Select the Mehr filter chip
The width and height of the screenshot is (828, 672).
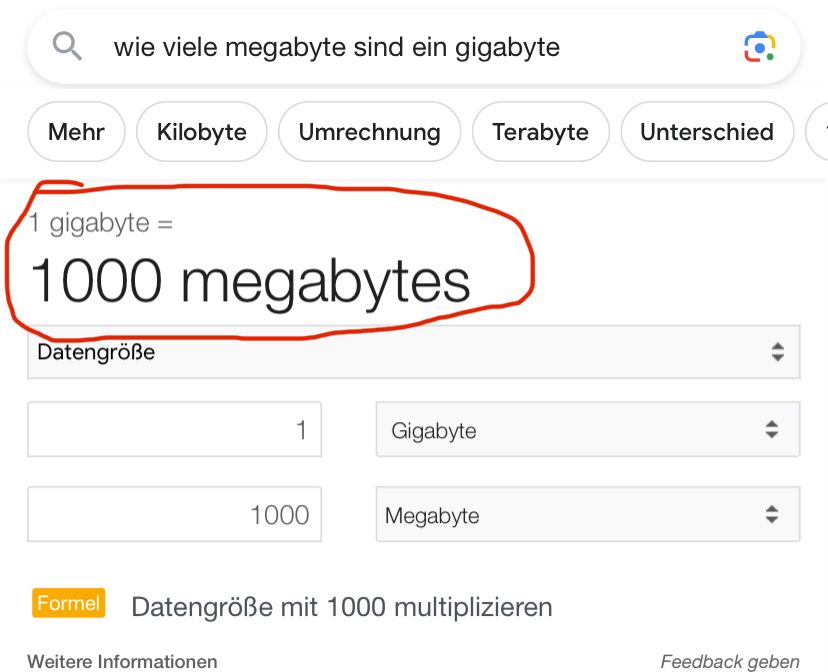point(76,132)
